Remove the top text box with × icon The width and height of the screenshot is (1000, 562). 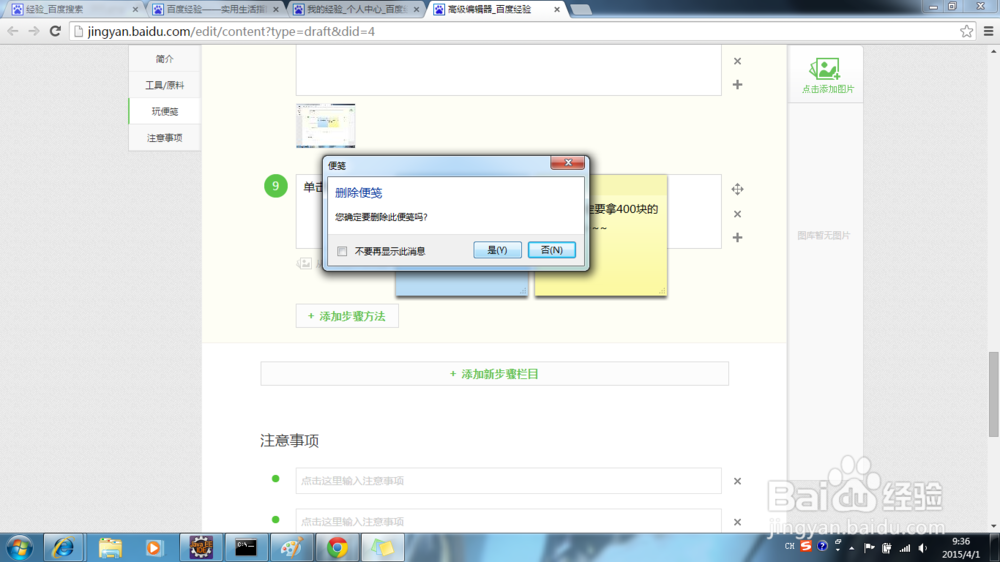(x=737, y=61)
